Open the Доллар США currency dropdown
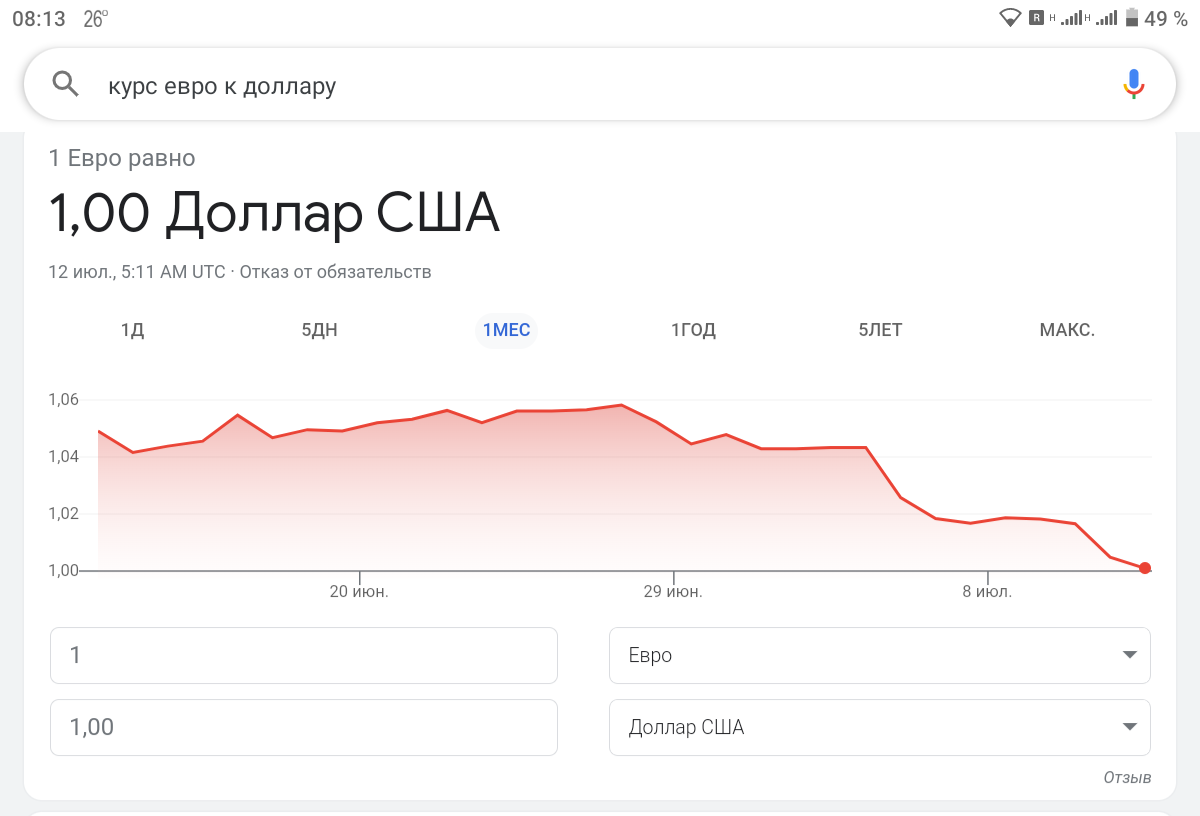 (879, 727)
